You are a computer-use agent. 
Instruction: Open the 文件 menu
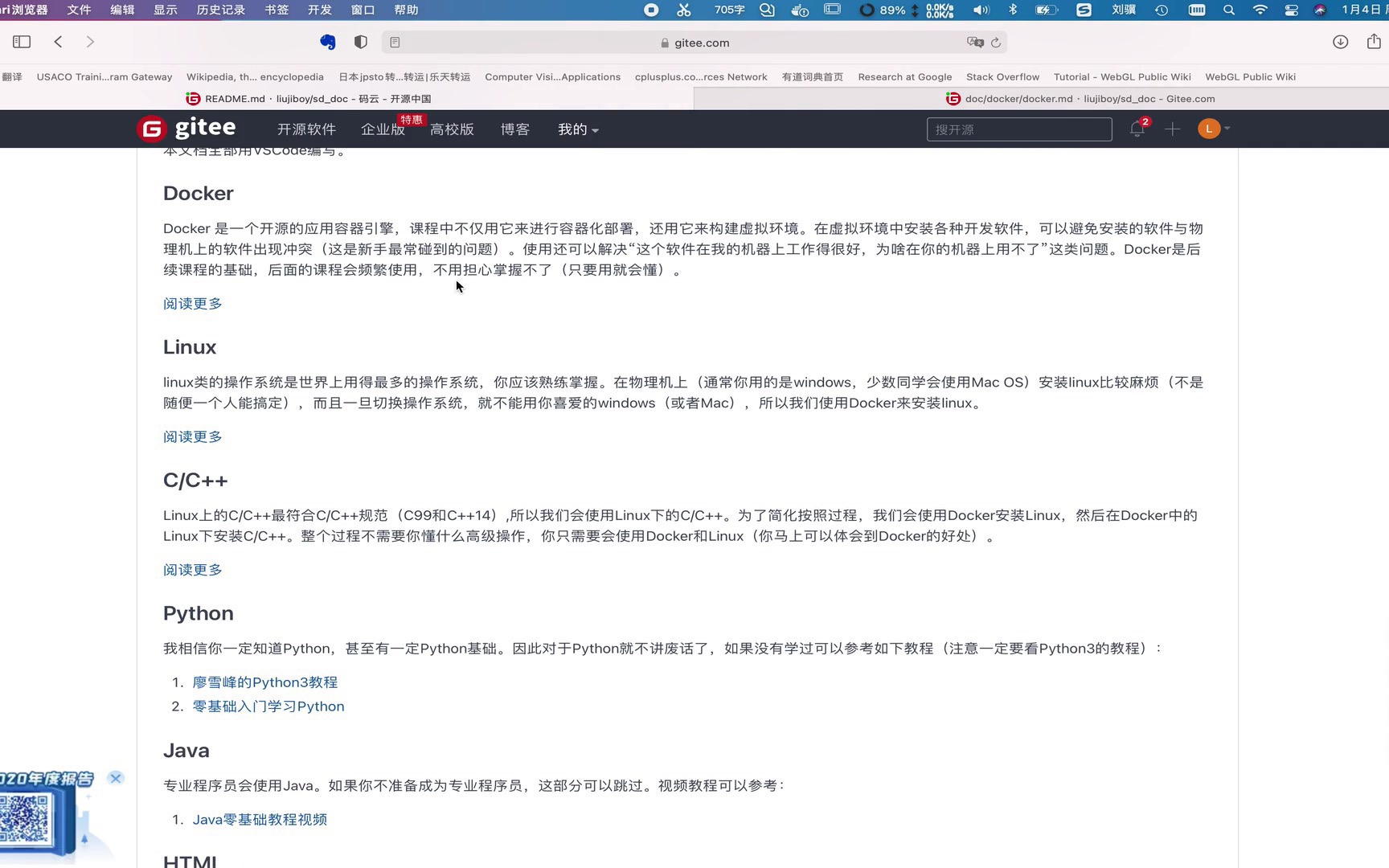(x=79, y=10)
